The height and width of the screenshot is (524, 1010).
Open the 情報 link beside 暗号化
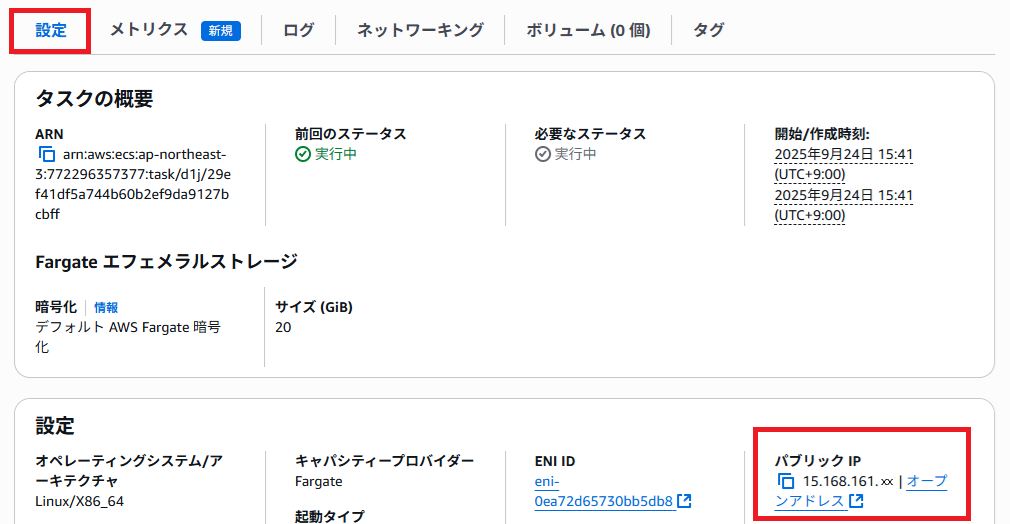[x=106, y=307]
